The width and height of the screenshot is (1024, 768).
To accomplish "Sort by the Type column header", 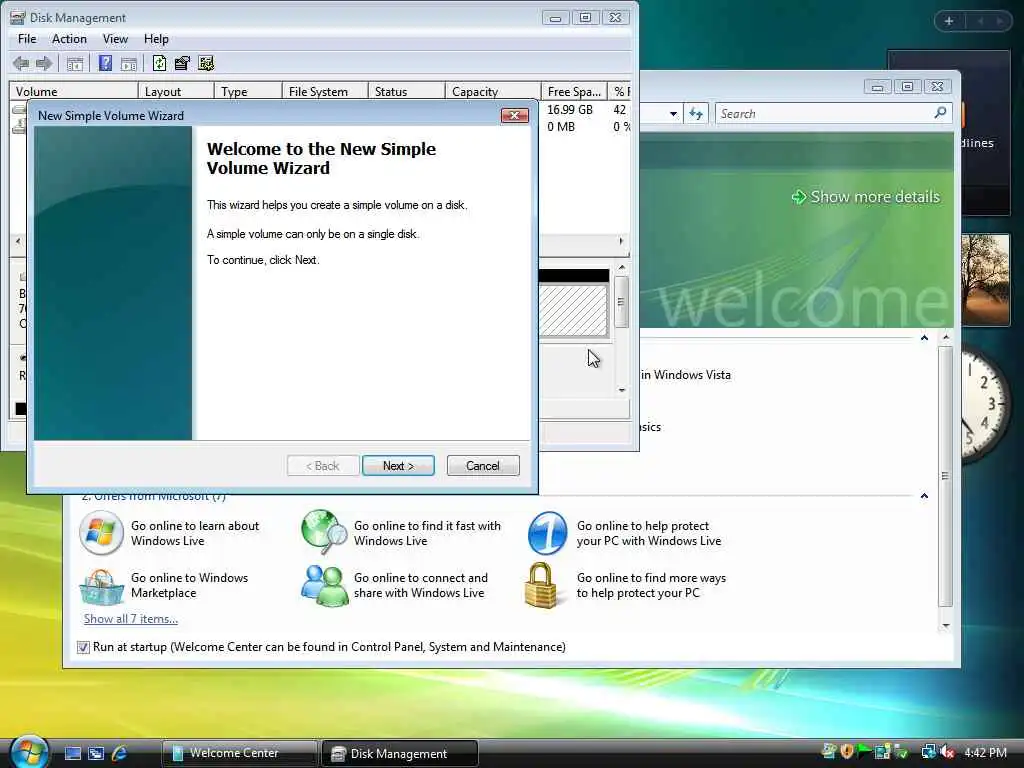I will (248, 91).
